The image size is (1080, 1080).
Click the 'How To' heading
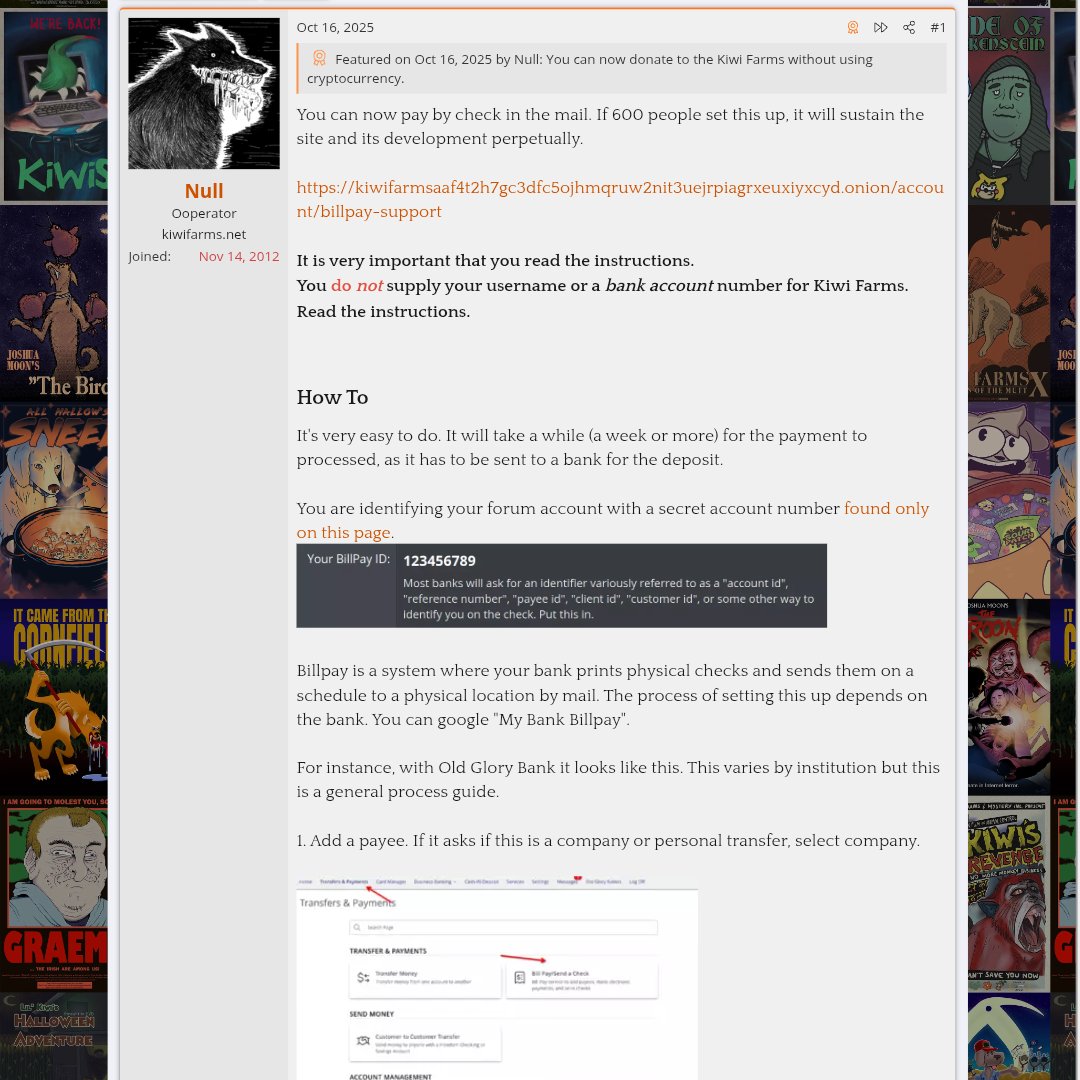pyautogui.click(x=333, y=397)
